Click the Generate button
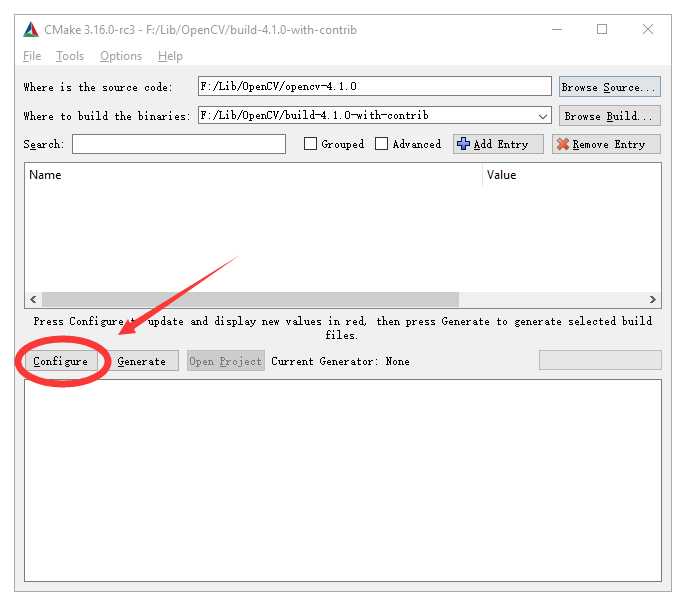 click(142, 362)
